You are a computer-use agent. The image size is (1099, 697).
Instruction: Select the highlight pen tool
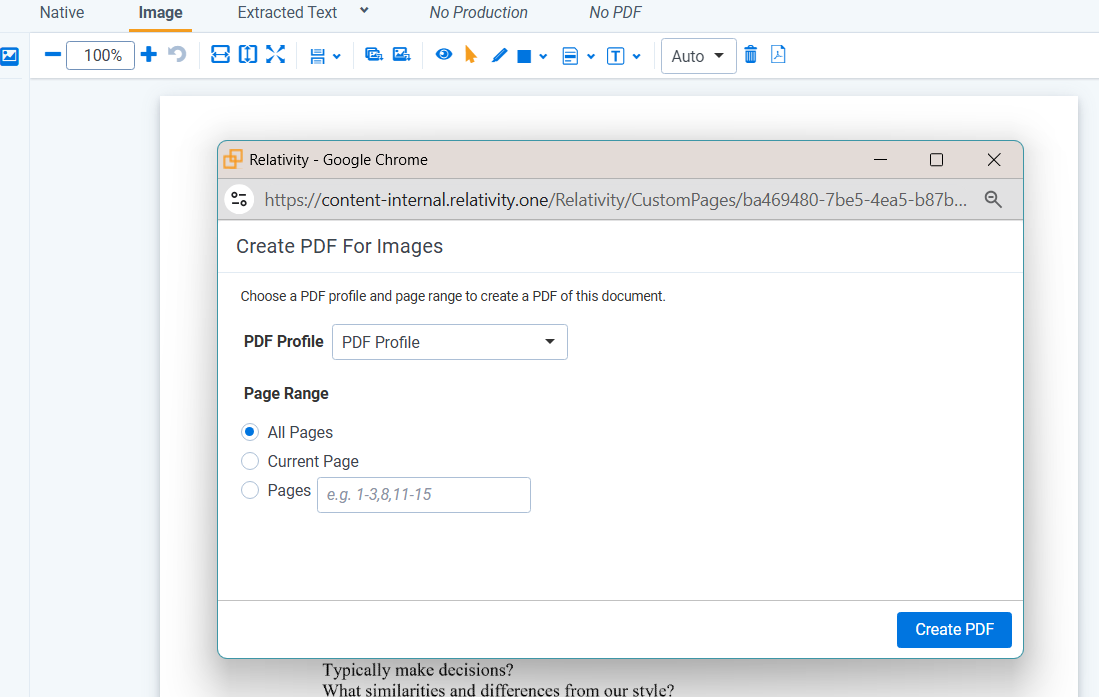tap(499, 55)
